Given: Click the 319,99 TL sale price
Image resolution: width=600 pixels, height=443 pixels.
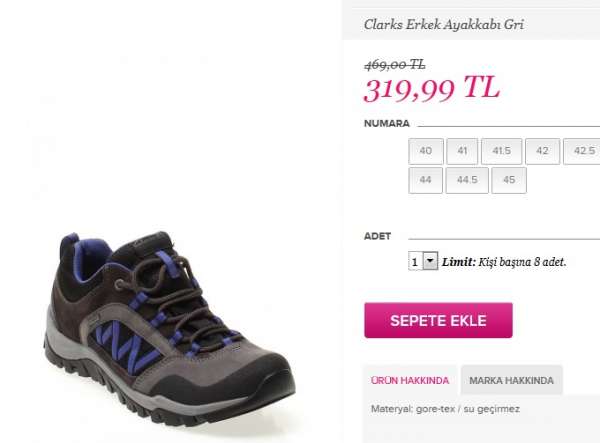Looking at the screenshot, I should pyautogui.click(x=432, y=89).
